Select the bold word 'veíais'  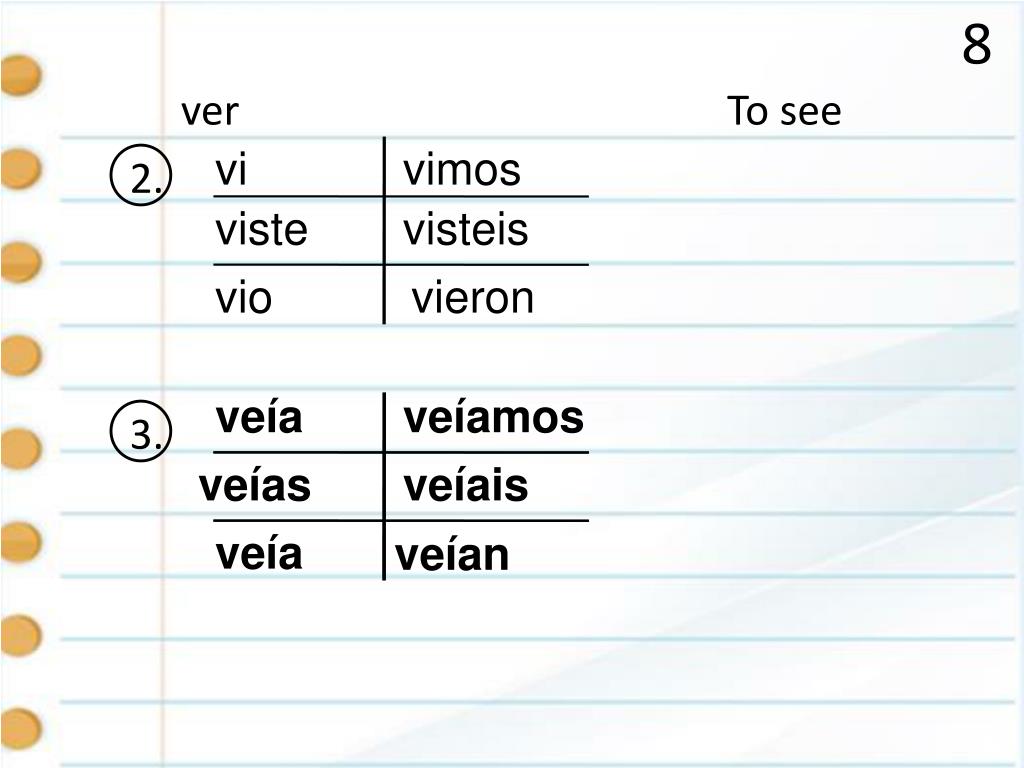(x=466, y=486)
